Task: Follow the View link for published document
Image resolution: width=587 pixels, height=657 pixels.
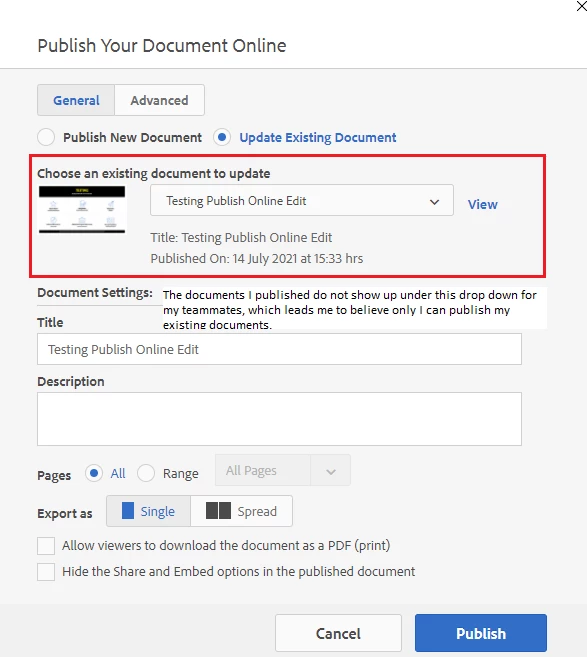Action: (483, 204)
